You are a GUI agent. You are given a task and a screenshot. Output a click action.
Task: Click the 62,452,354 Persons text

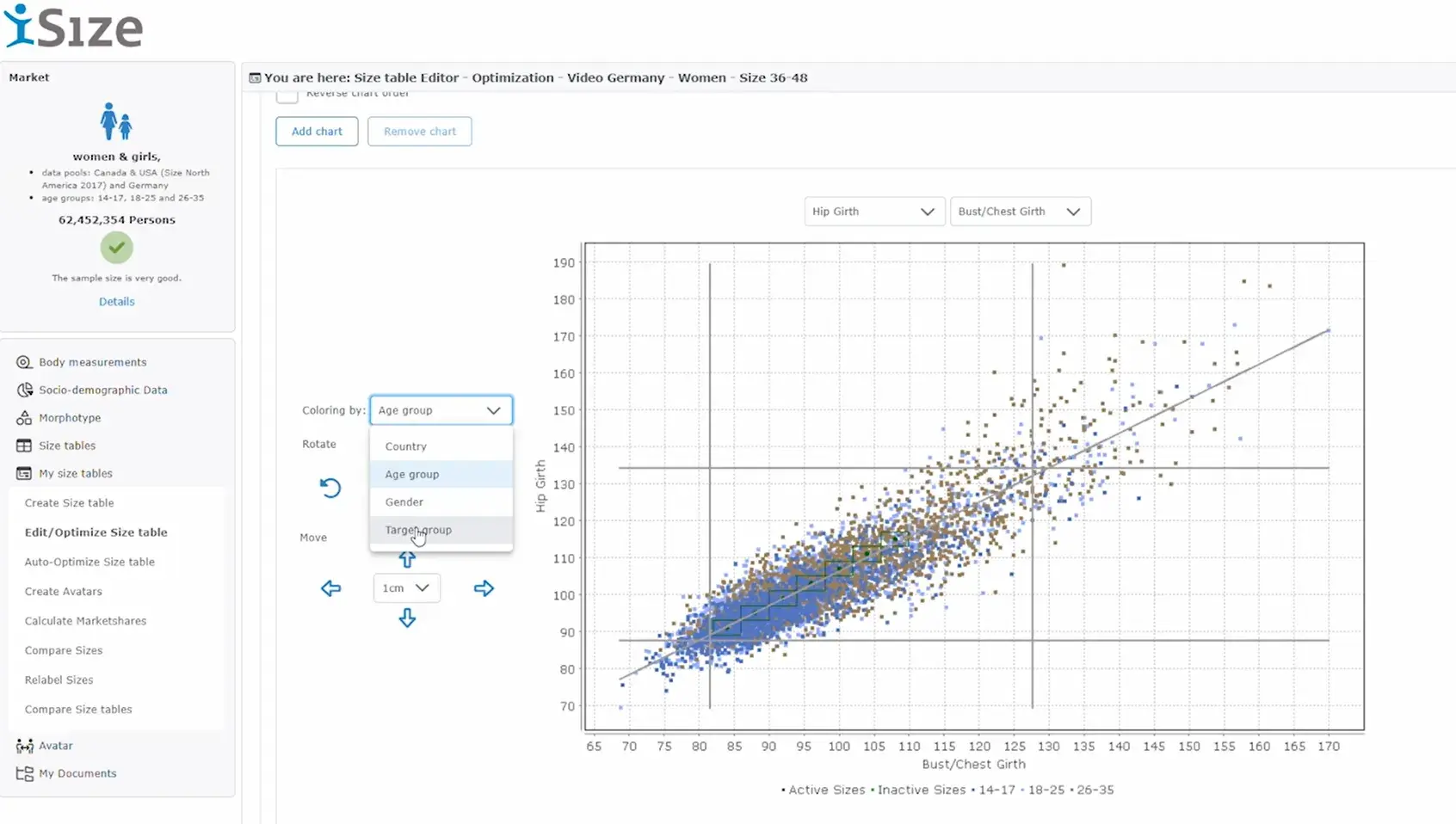tap(116, 220)
